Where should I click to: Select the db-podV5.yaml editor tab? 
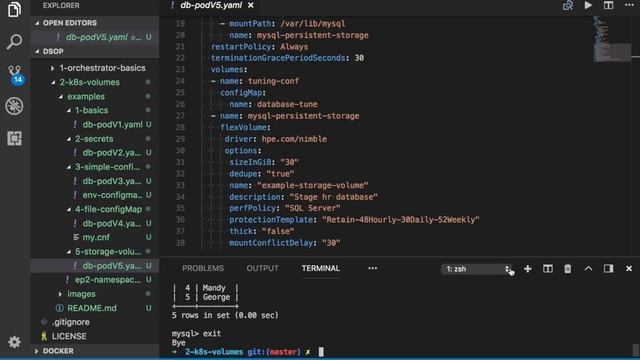(211, 5)
